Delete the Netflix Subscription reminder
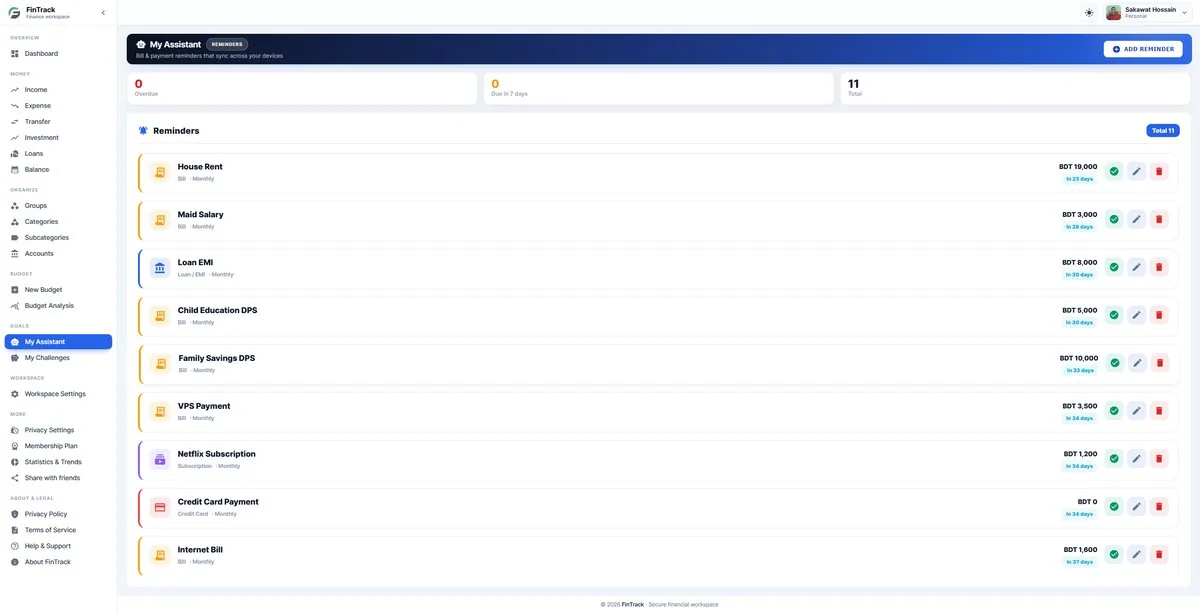The image size is (1200, 613). 1159,459
